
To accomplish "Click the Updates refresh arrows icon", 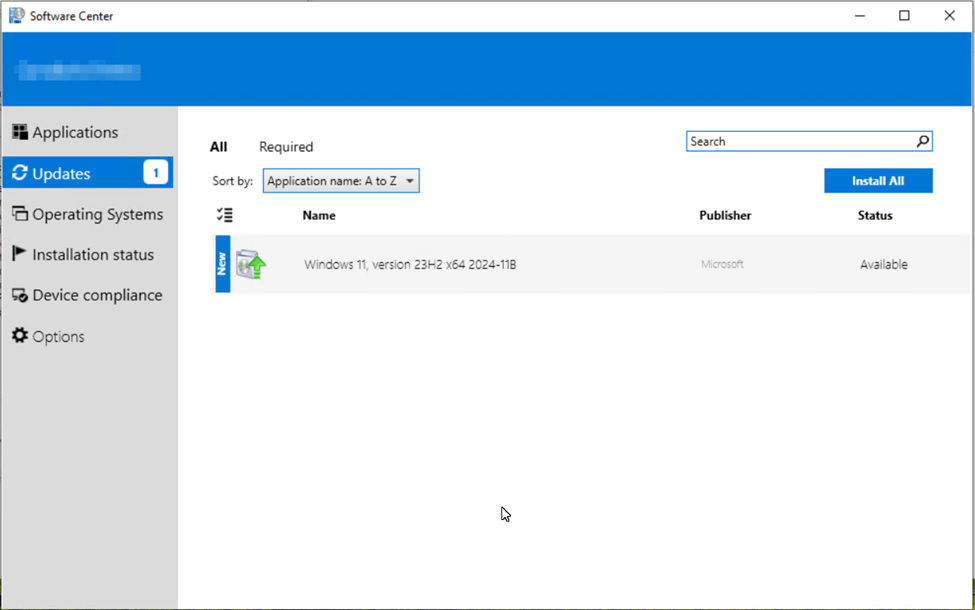I will coord(19,173).
